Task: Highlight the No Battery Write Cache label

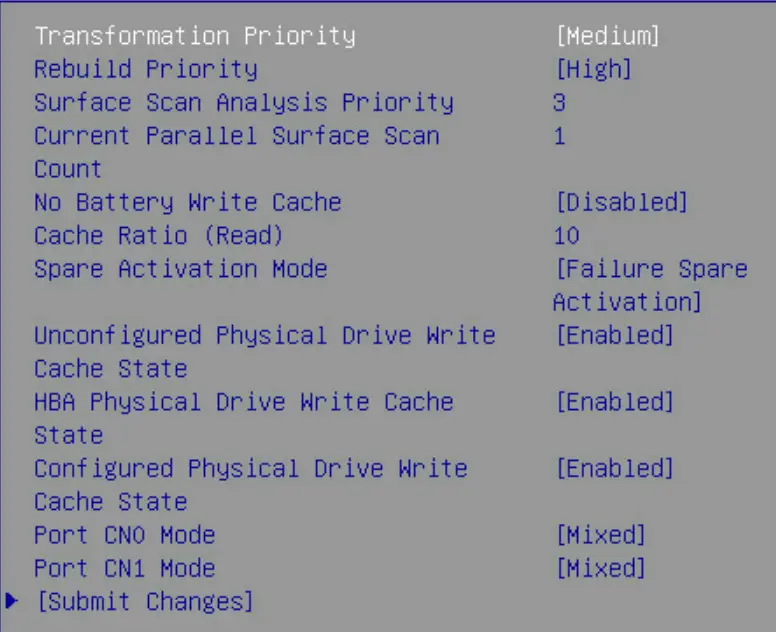Action: [187, 202]
